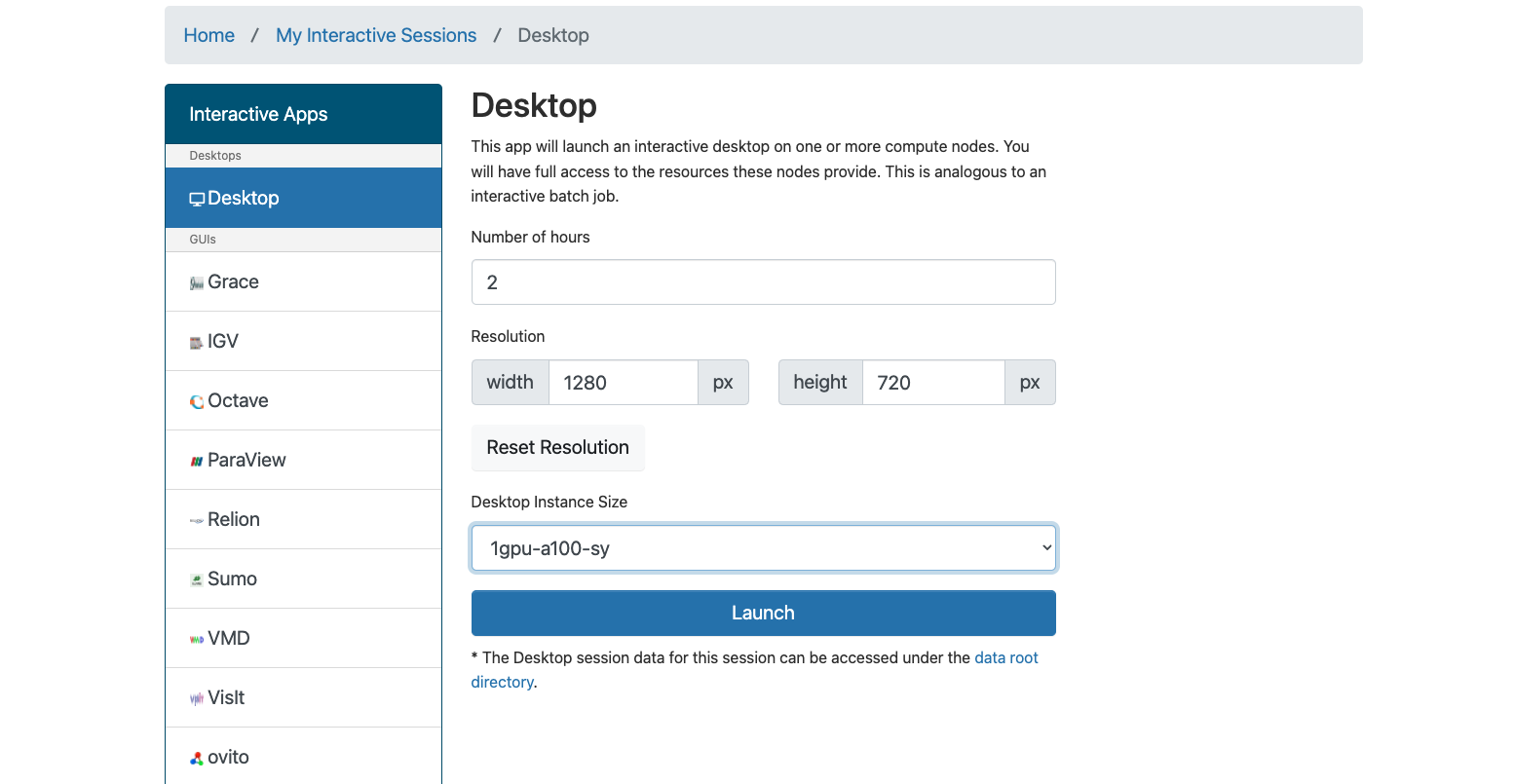Open VMD from the sidebar
This screenshot has width=1515, height=784.
[303, 638]
